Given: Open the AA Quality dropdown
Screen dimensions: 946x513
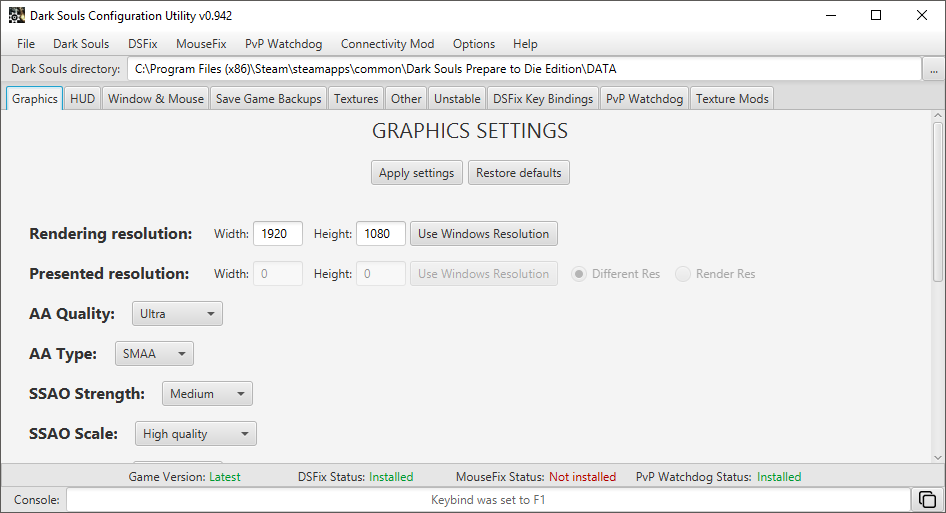Looking at the screenshot, I should [177, 314].
